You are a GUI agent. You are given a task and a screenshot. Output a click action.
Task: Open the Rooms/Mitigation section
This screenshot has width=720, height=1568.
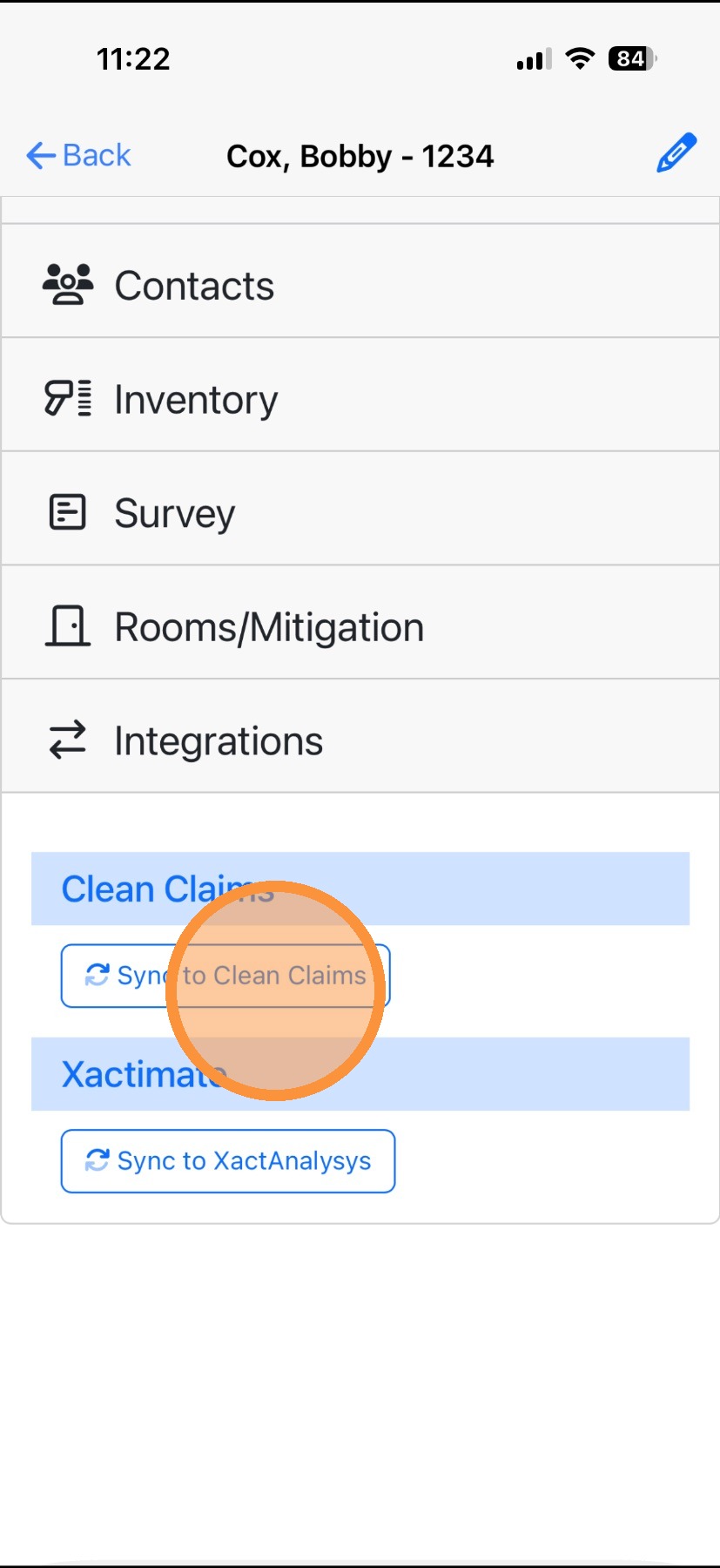click(x=360, y=626)
